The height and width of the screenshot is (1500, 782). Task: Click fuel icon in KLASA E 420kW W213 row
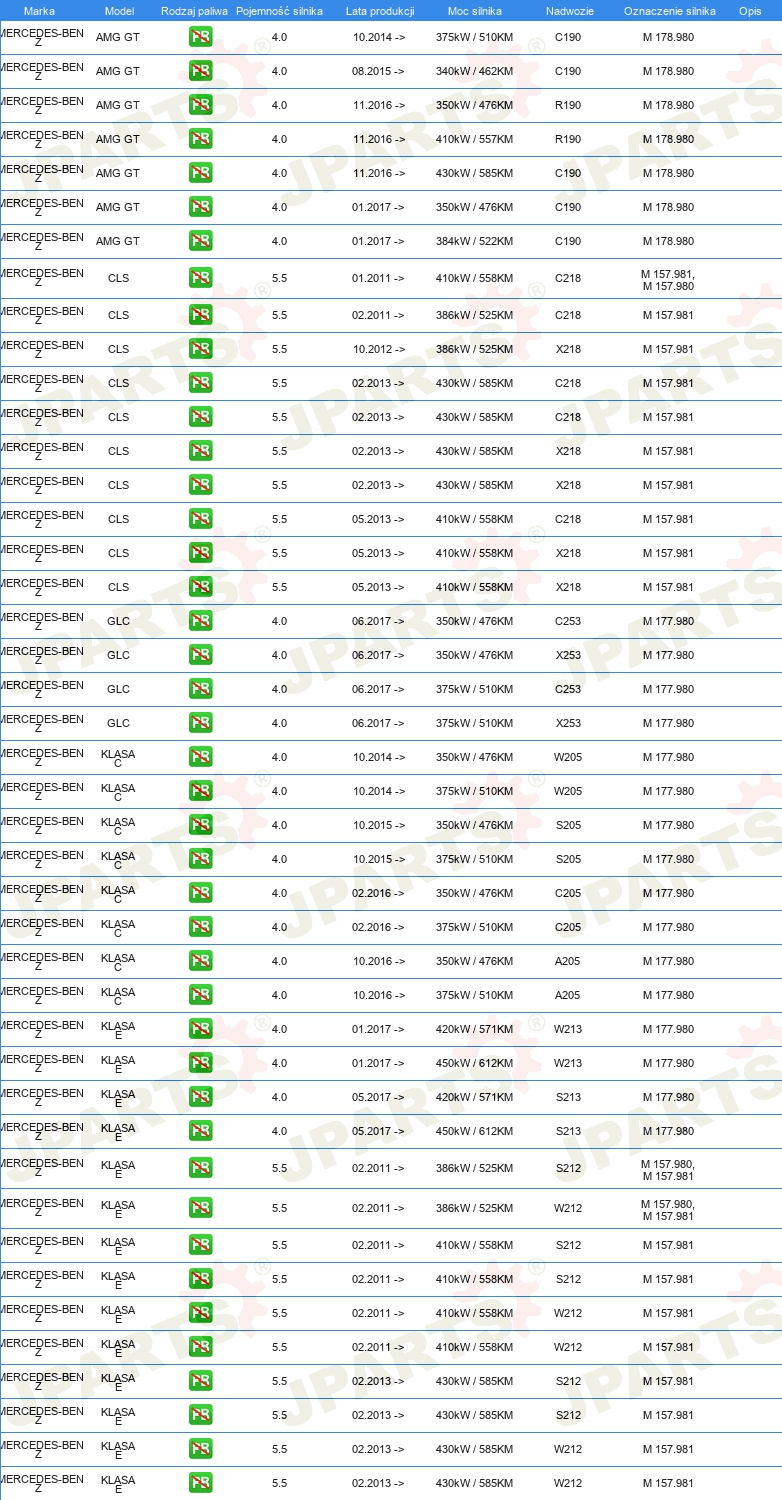pos(200,1029)
